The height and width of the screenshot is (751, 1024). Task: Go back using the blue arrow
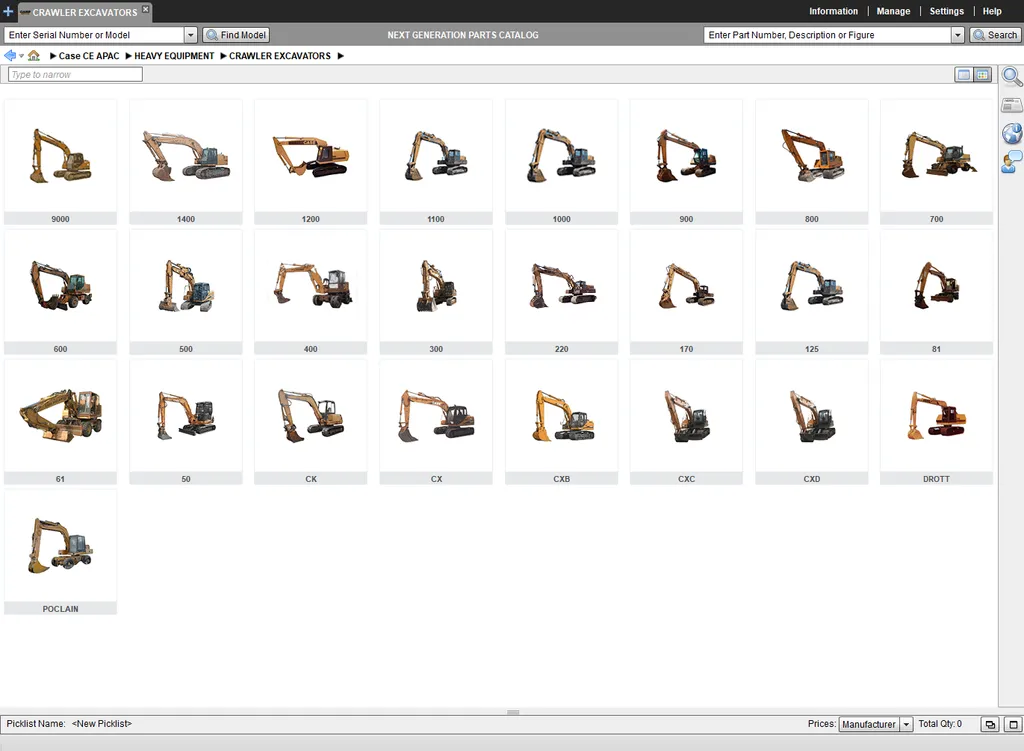coord(10,56)
